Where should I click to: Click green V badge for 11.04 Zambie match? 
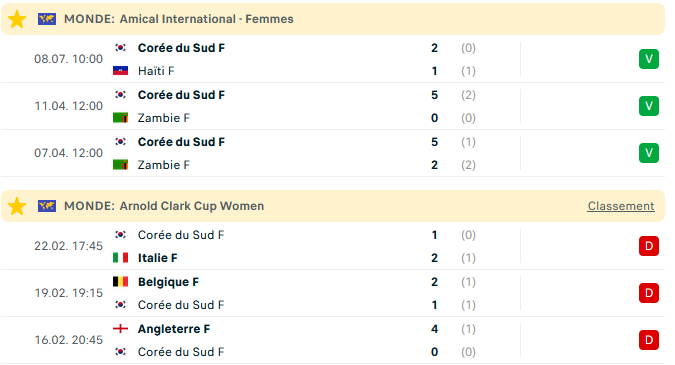point(649,106)
